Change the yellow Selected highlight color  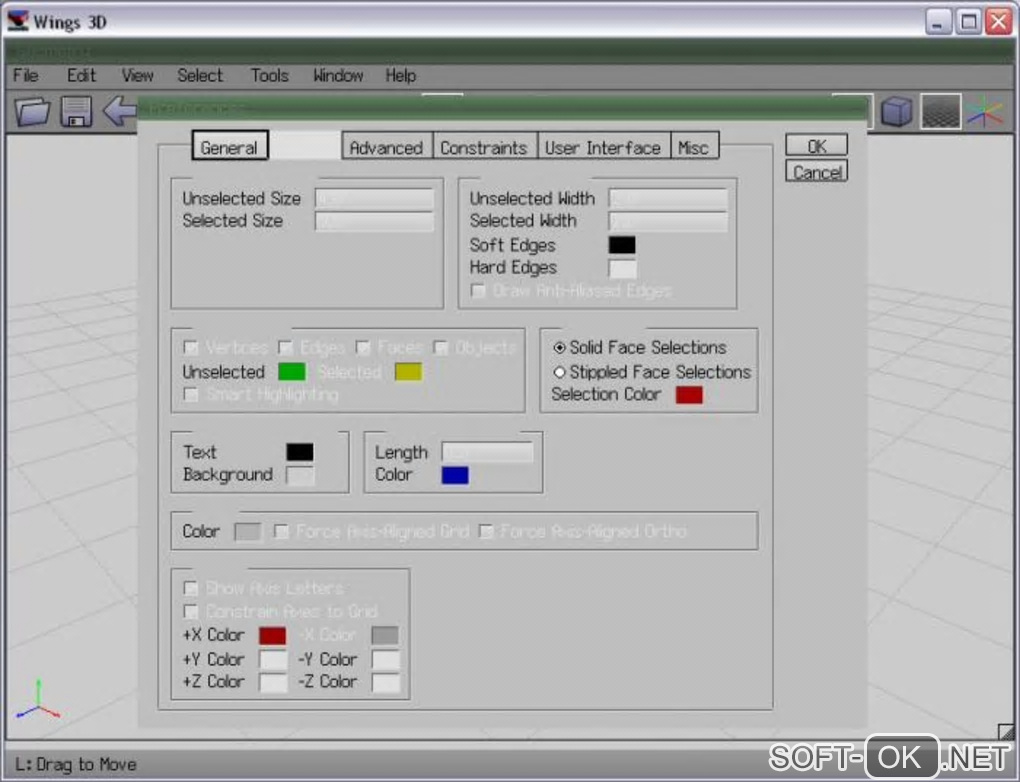(409, 371)
